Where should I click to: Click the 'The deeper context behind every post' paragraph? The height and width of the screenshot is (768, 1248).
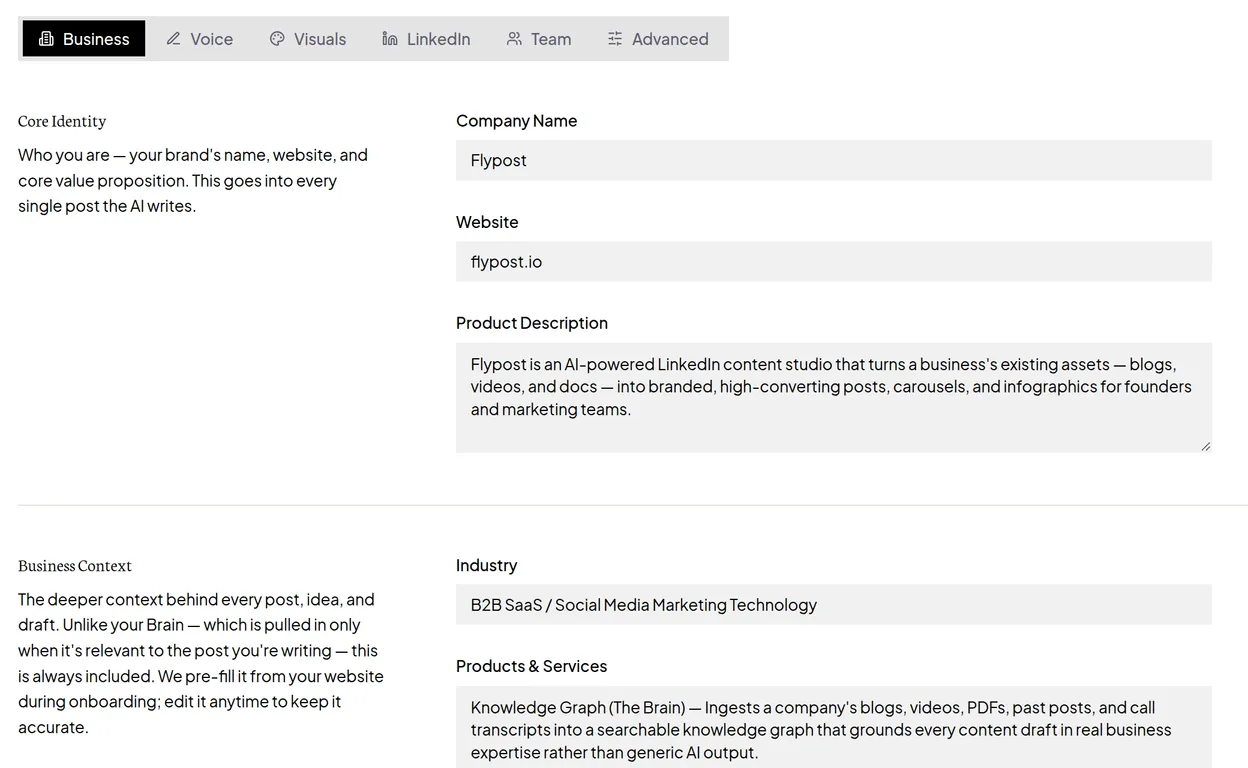pyautogui.click(x=201, y=663)
